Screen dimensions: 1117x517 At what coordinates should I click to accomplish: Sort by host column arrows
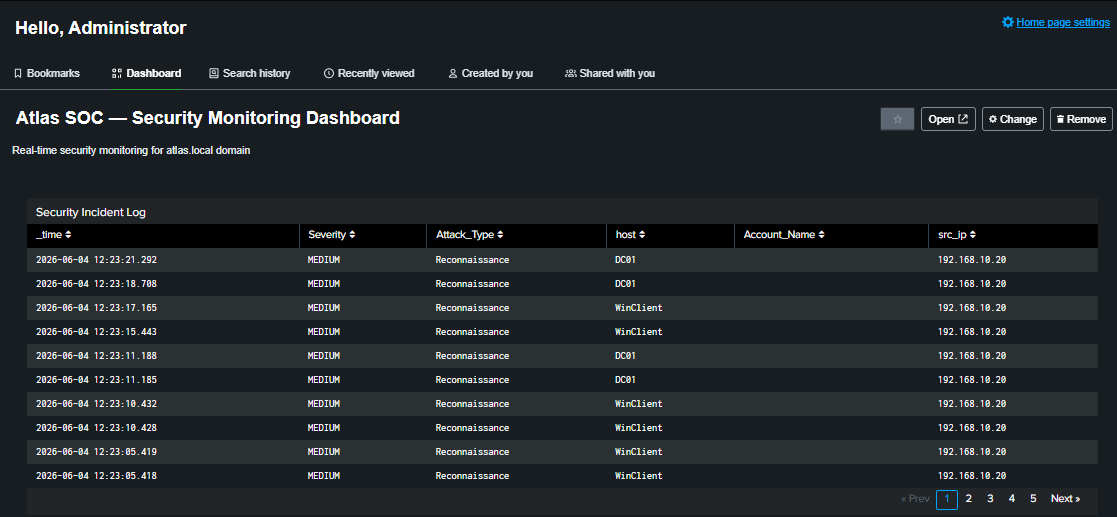click(x=642, y=234)
